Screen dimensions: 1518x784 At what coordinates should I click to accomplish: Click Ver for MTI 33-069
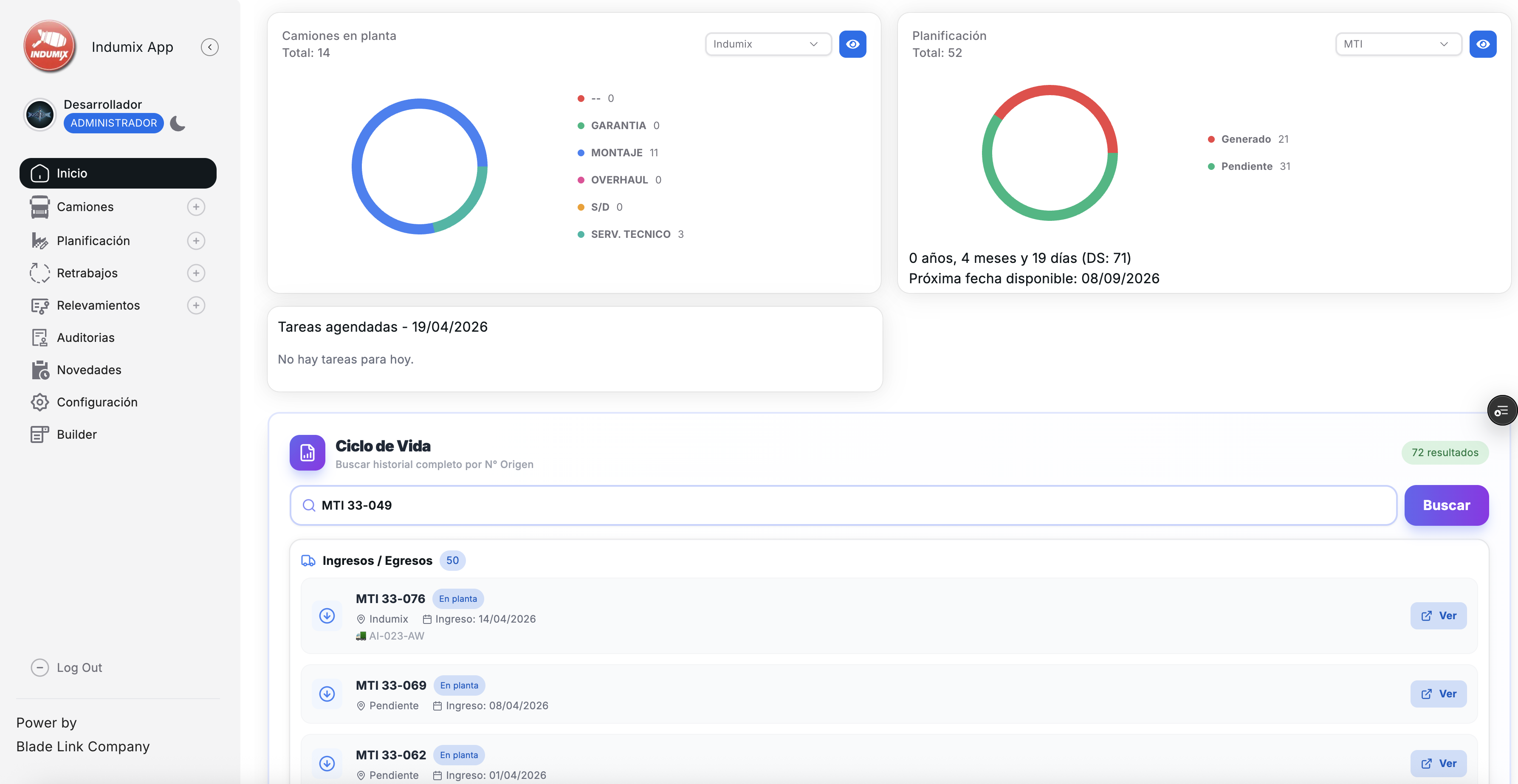(x=1439, y=693)
